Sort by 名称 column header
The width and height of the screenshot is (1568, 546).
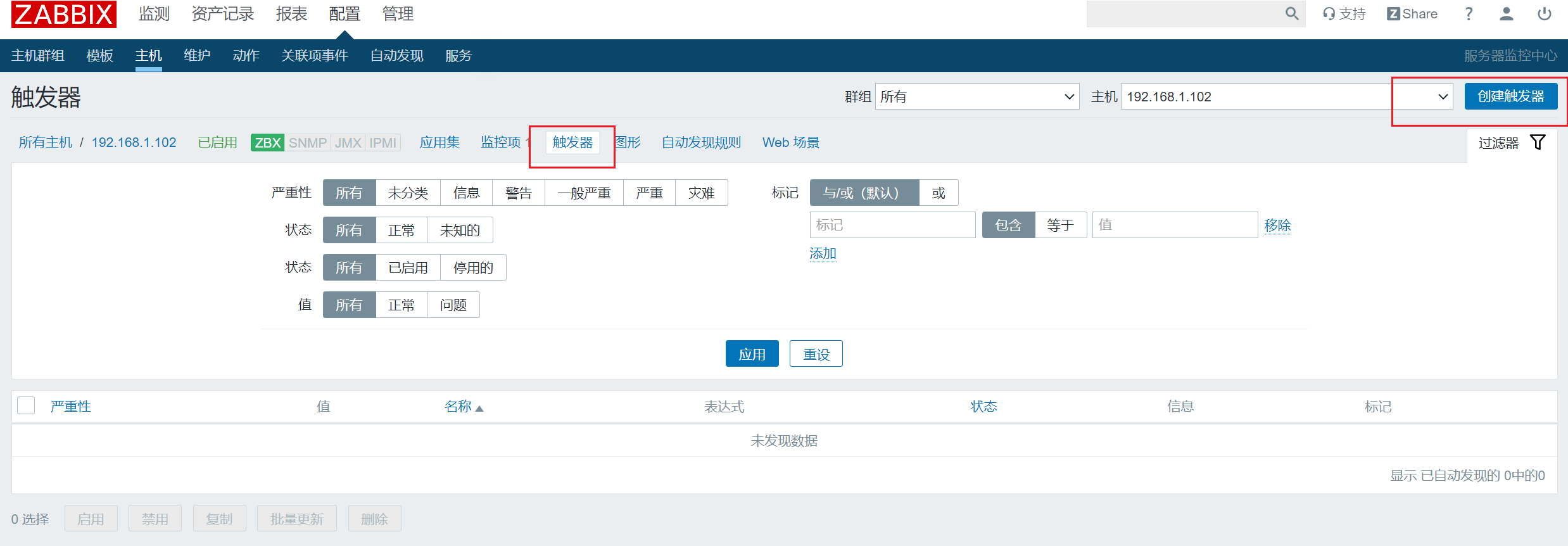click(x=464, y=406)
